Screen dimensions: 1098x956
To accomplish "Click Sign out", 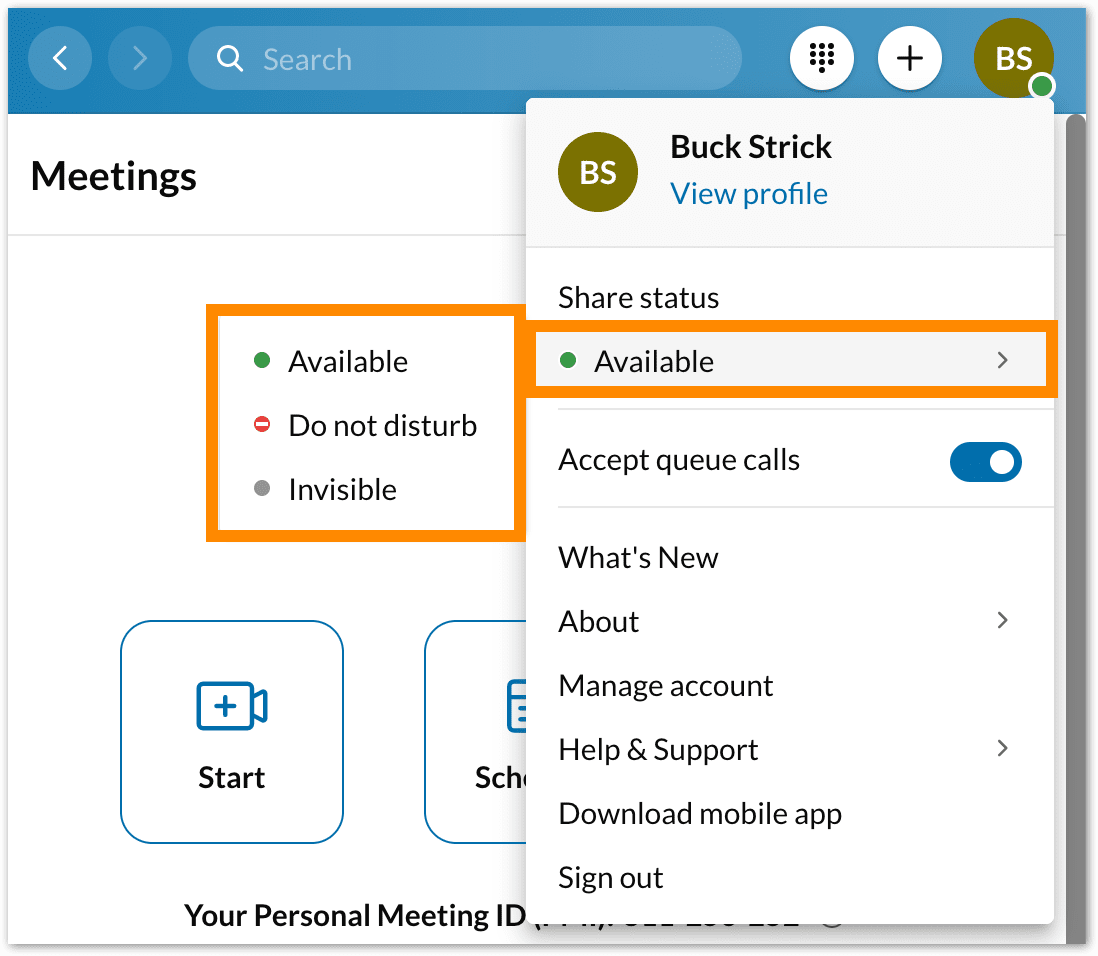I will (610, 878).
